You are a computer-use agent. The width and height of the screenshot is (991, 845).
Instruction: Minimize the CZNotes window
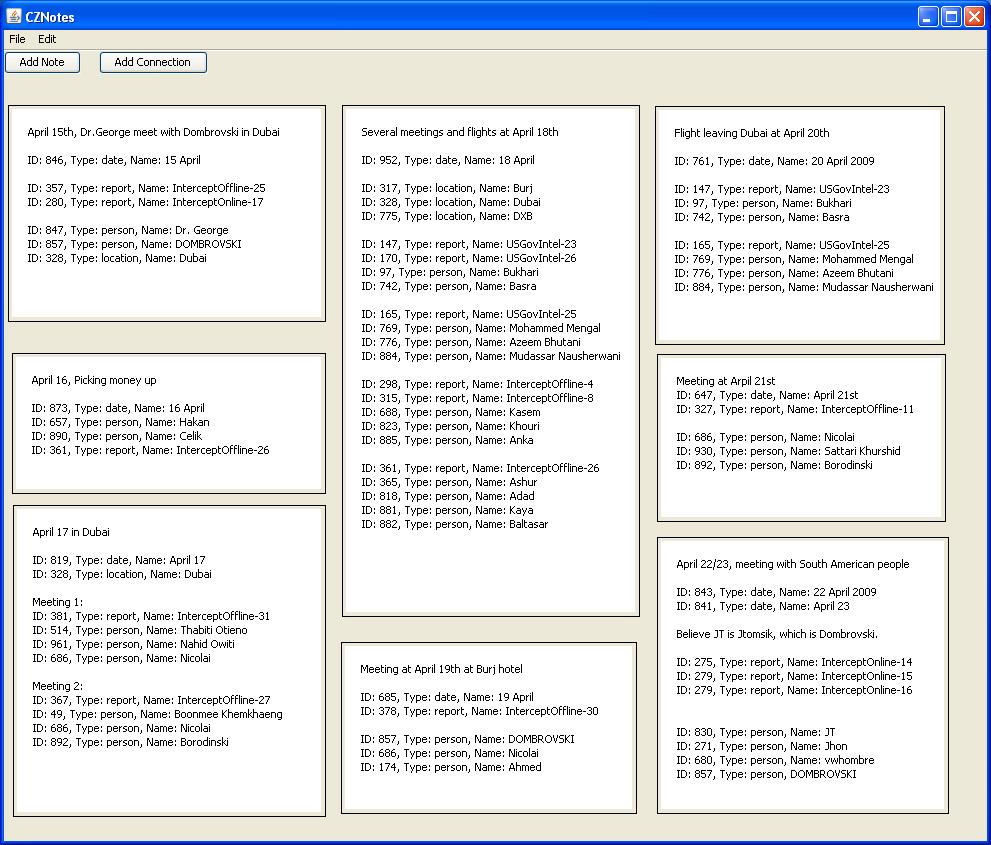coord(928,16)
